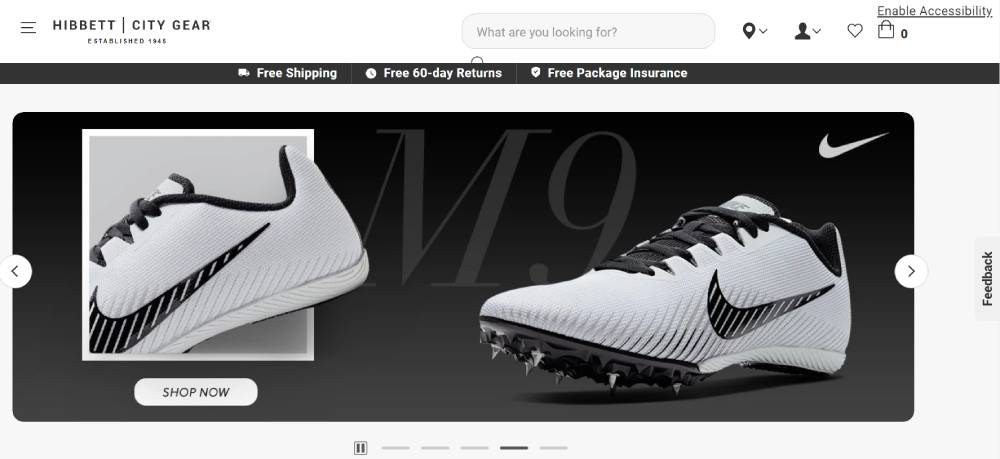Click the Hibbett City Gear logo
Screen dimensions: 1000x459
[x=131, y=31]
